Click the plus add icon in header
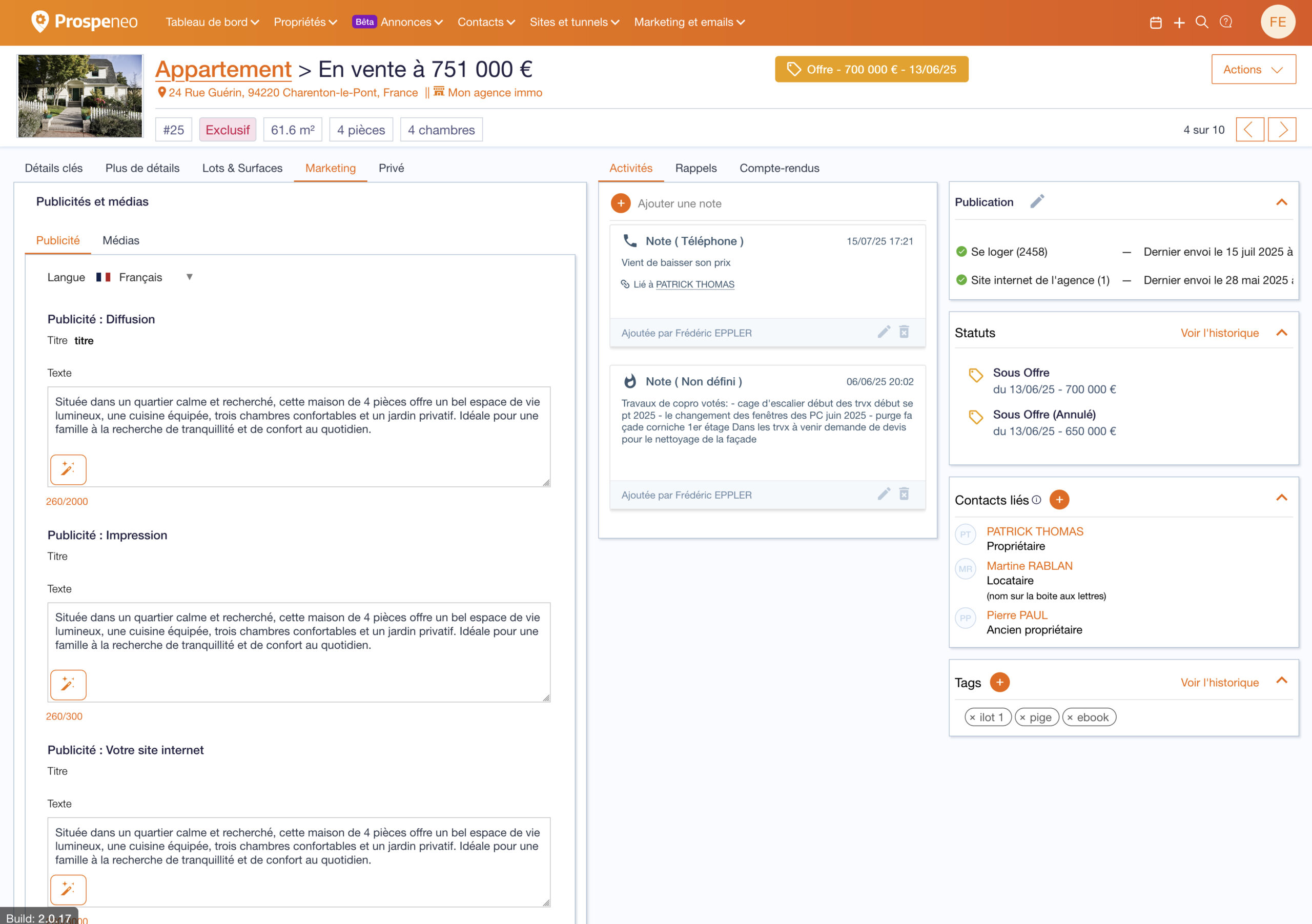The image size is (1312, 924). point(1179,22)
